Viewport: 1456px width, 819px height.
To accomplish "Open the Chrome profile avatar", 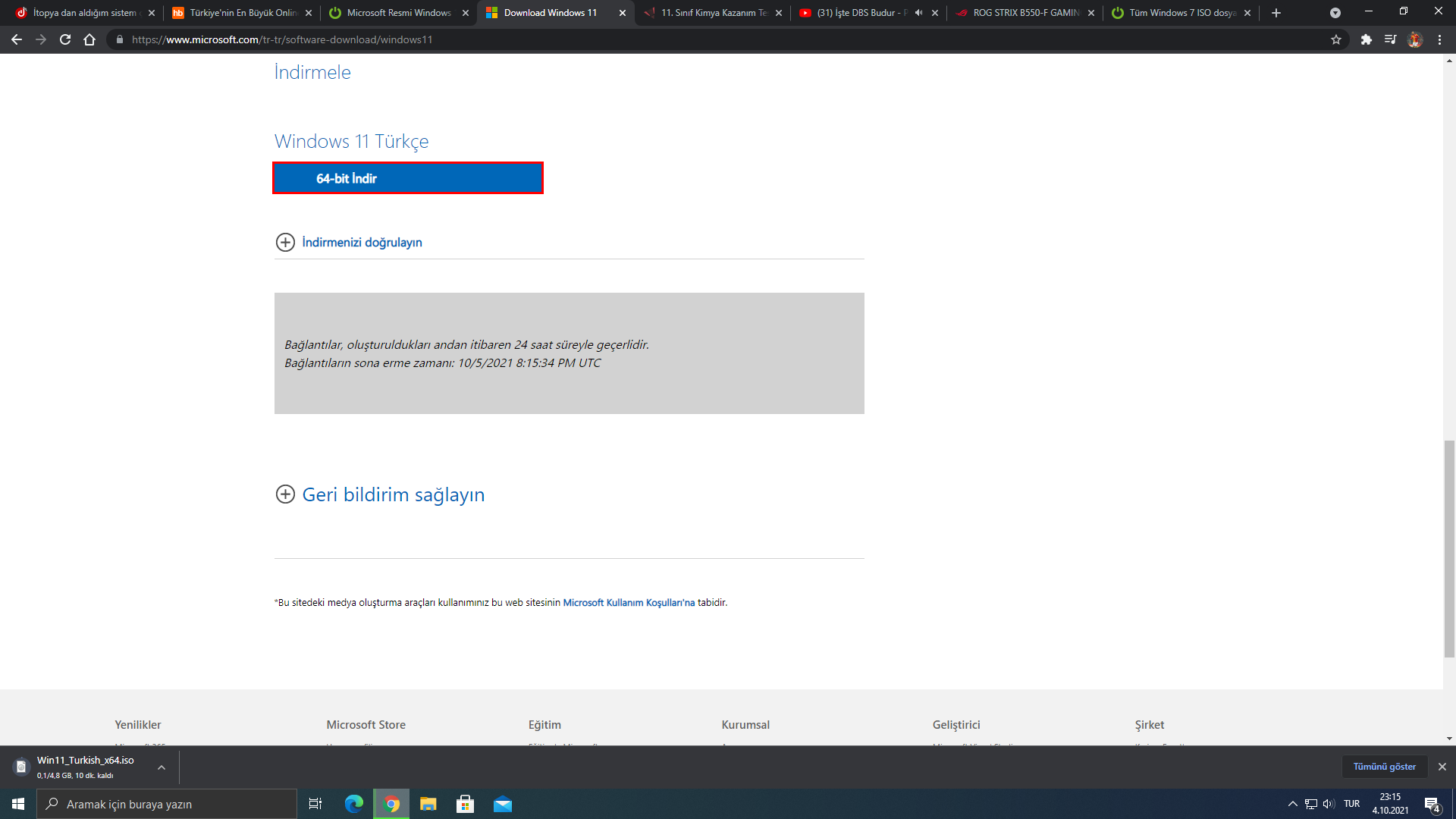I will [1415, 39].
